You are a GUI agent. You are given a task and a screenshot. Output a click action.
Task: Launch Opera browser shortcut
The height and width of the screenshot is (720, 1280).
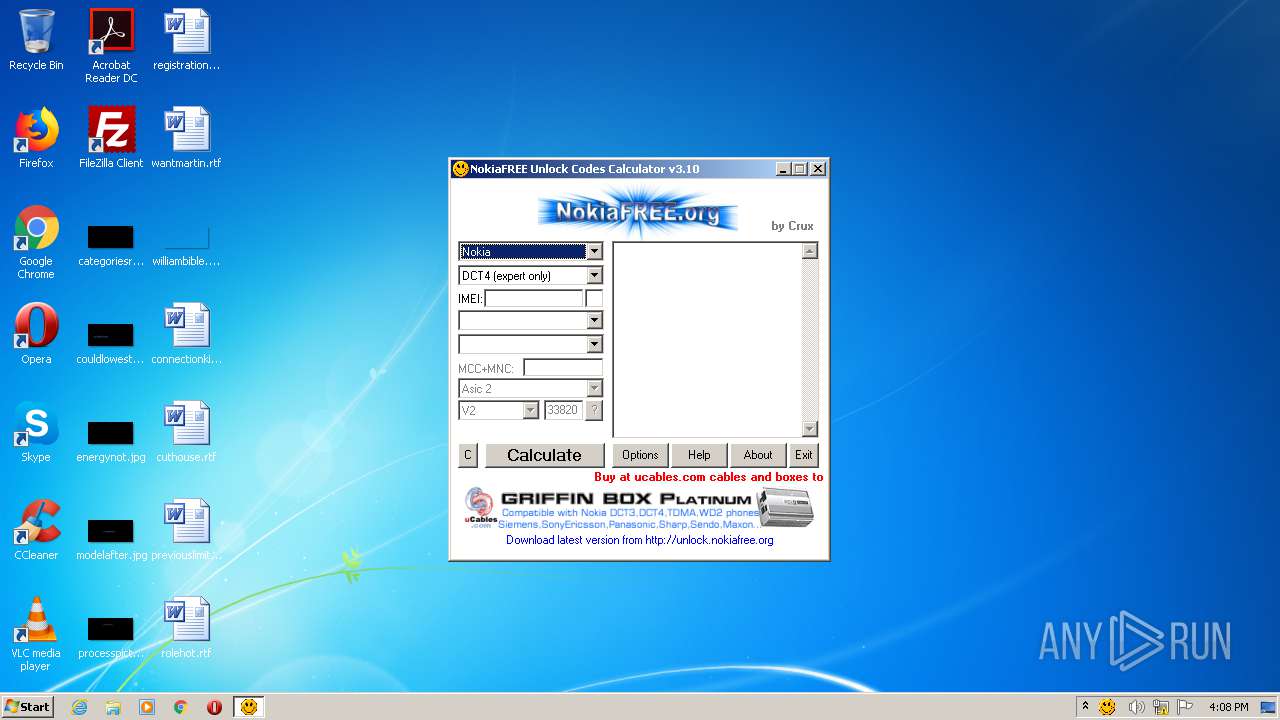36,334
